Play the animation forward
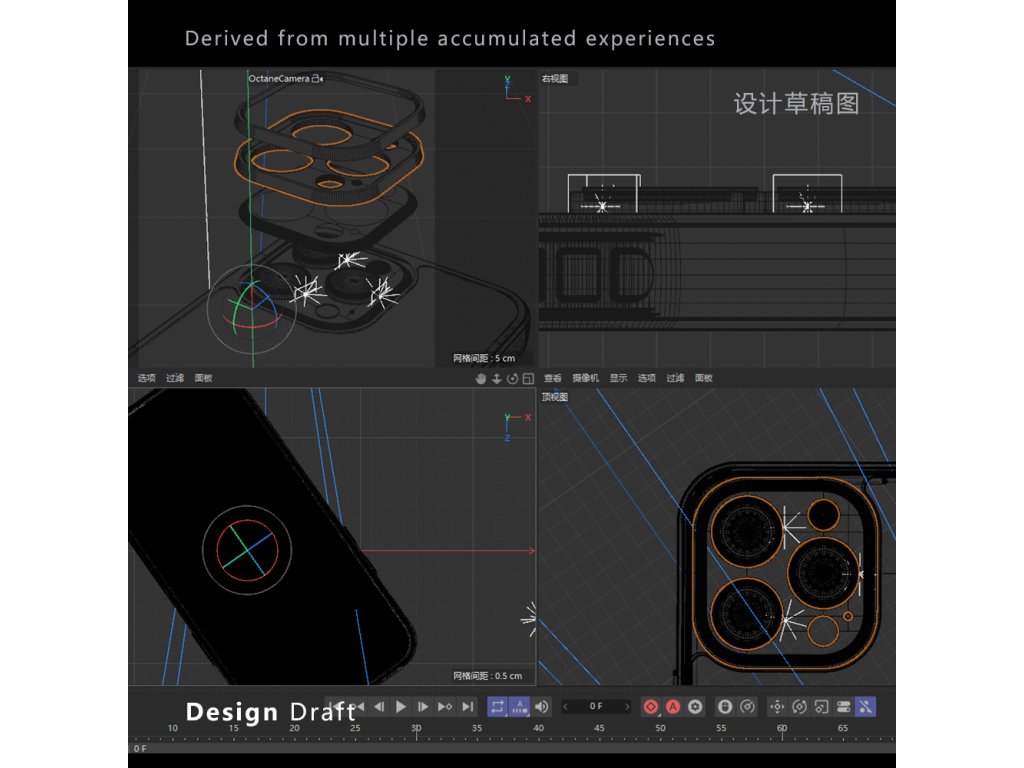This screenshot has width=1024, height=768. (401, 707)
